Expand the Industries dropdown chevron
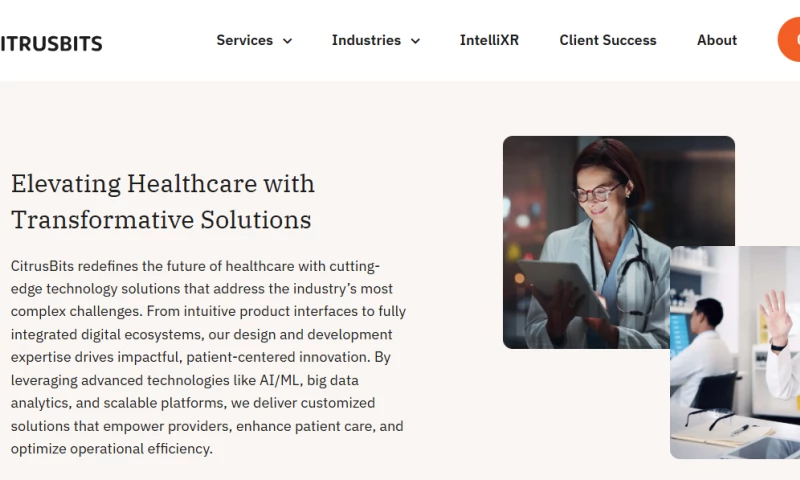 415,41
